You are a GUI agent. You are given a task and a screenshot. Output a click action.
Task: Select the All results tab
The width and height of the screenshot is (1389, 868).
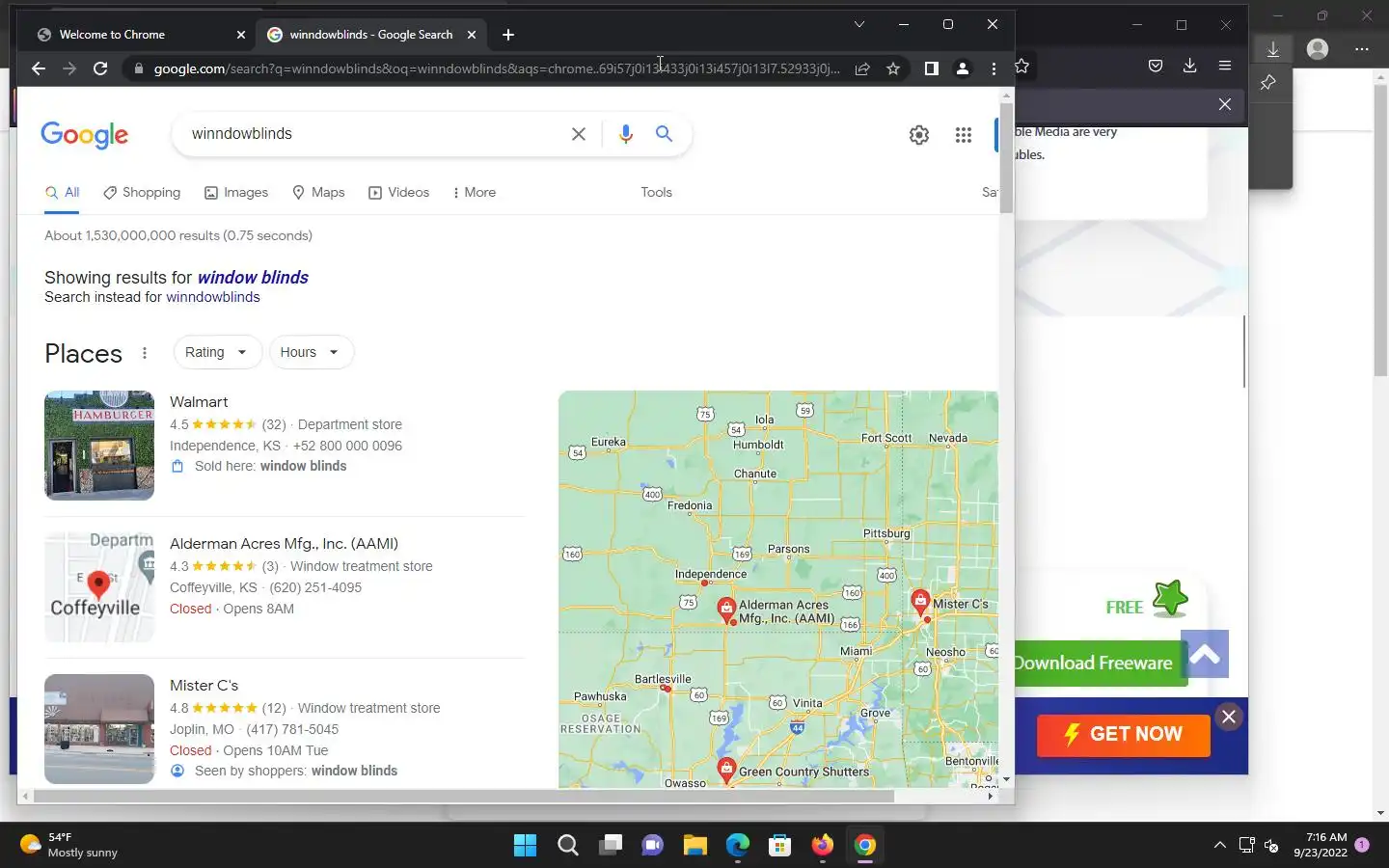coord(63,192)
